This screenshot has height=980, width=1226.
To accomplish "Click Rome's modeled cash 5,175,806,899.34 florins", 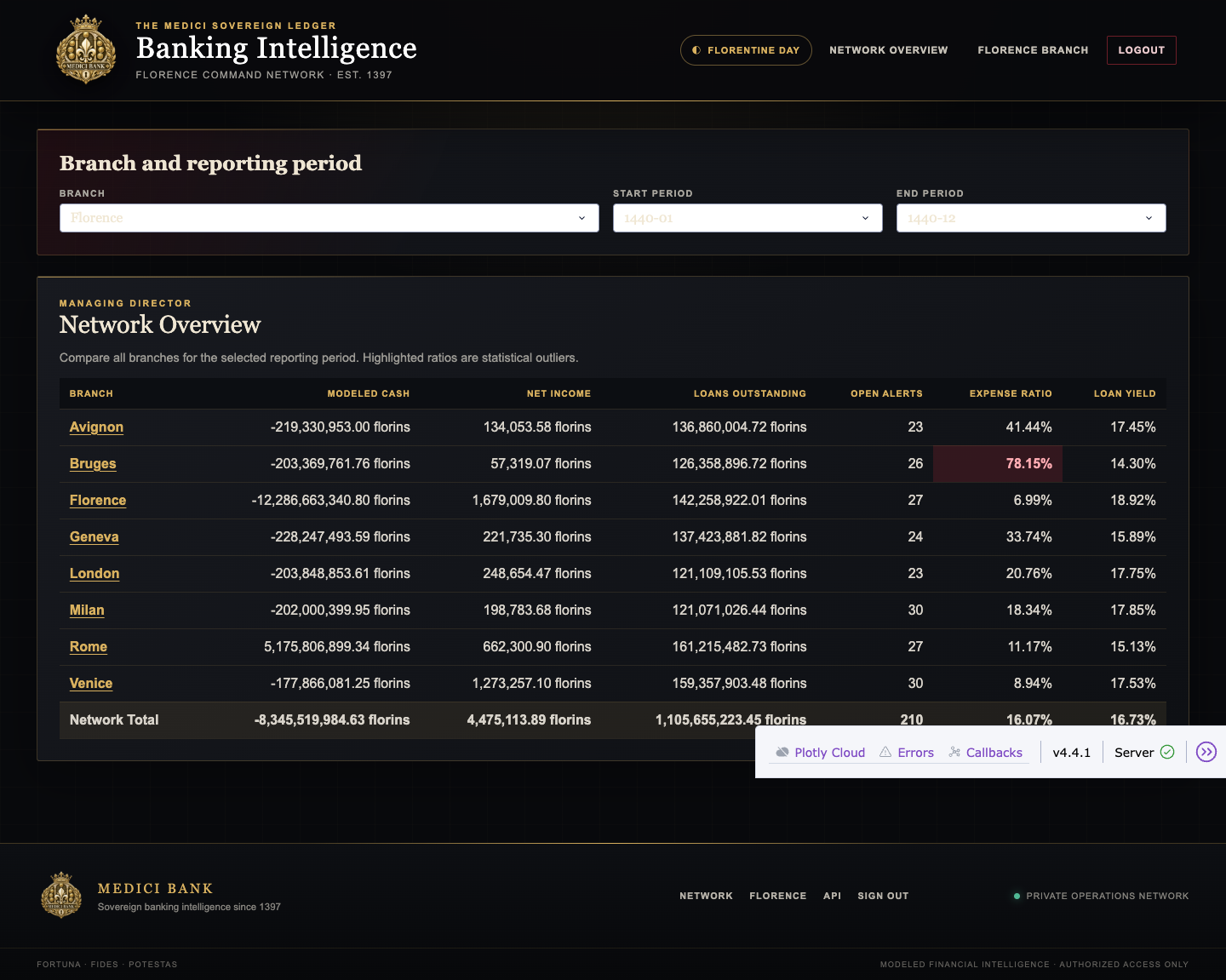I will (x=337, y=647).
